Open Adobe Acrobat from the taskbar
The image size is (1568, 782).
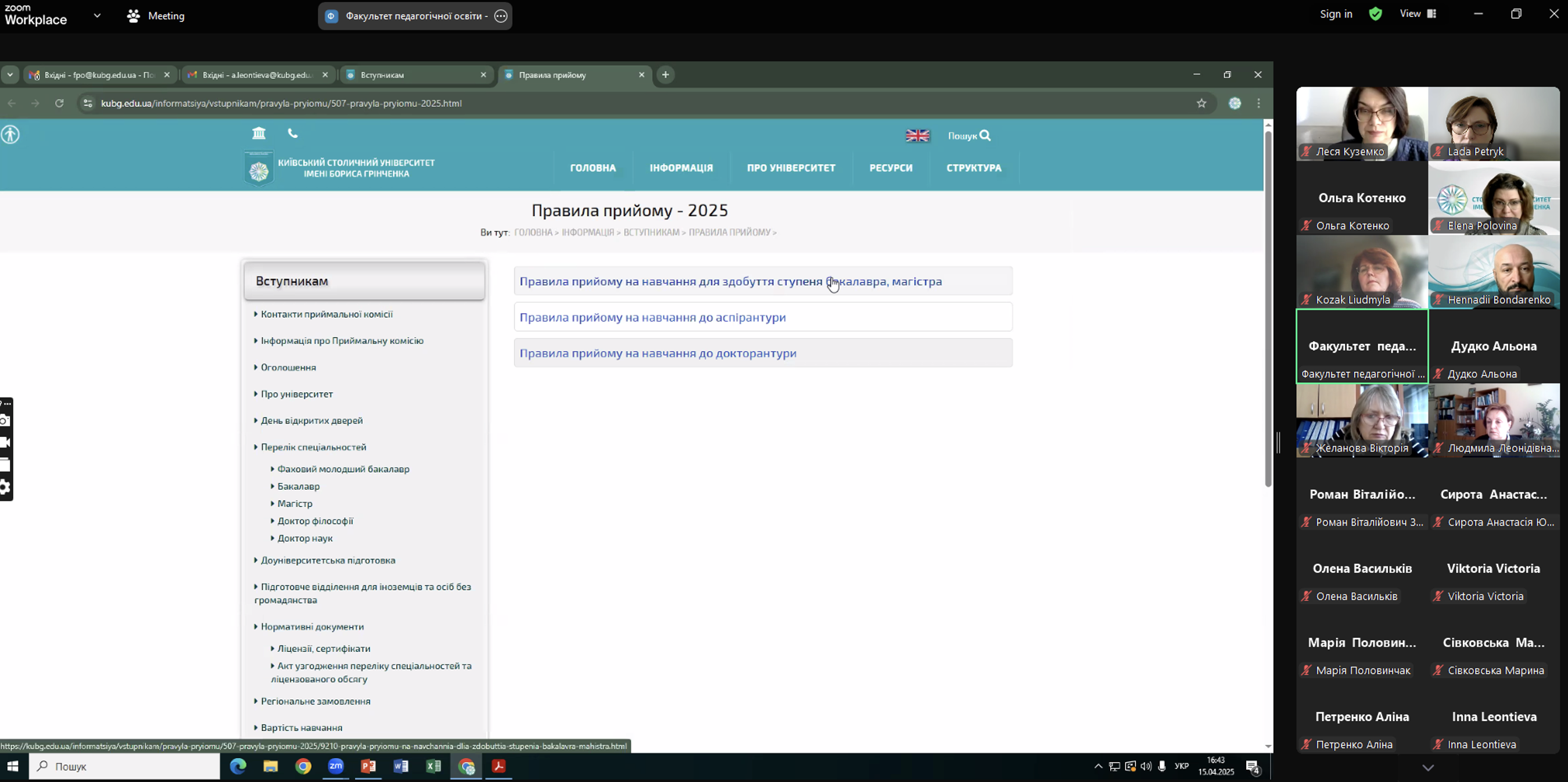point(498,766)
